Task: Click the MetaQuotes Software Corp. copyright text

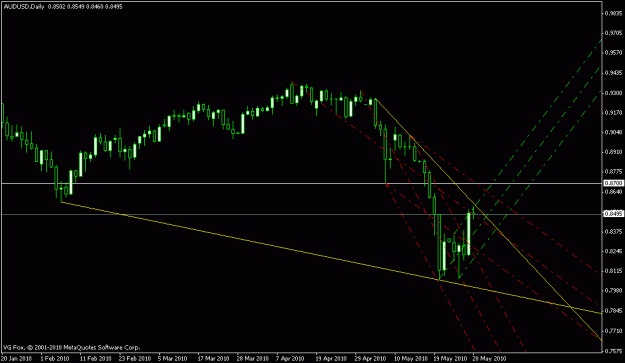Action: pos(72,347)
